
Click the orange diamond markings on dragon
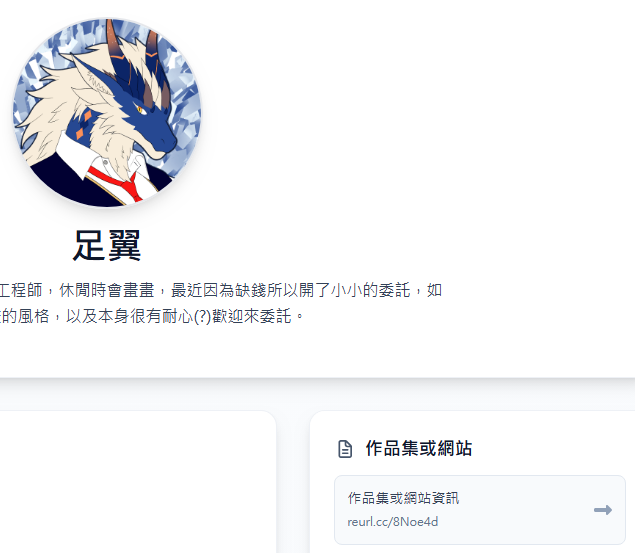pyautogui.click(x=85, y=123)
